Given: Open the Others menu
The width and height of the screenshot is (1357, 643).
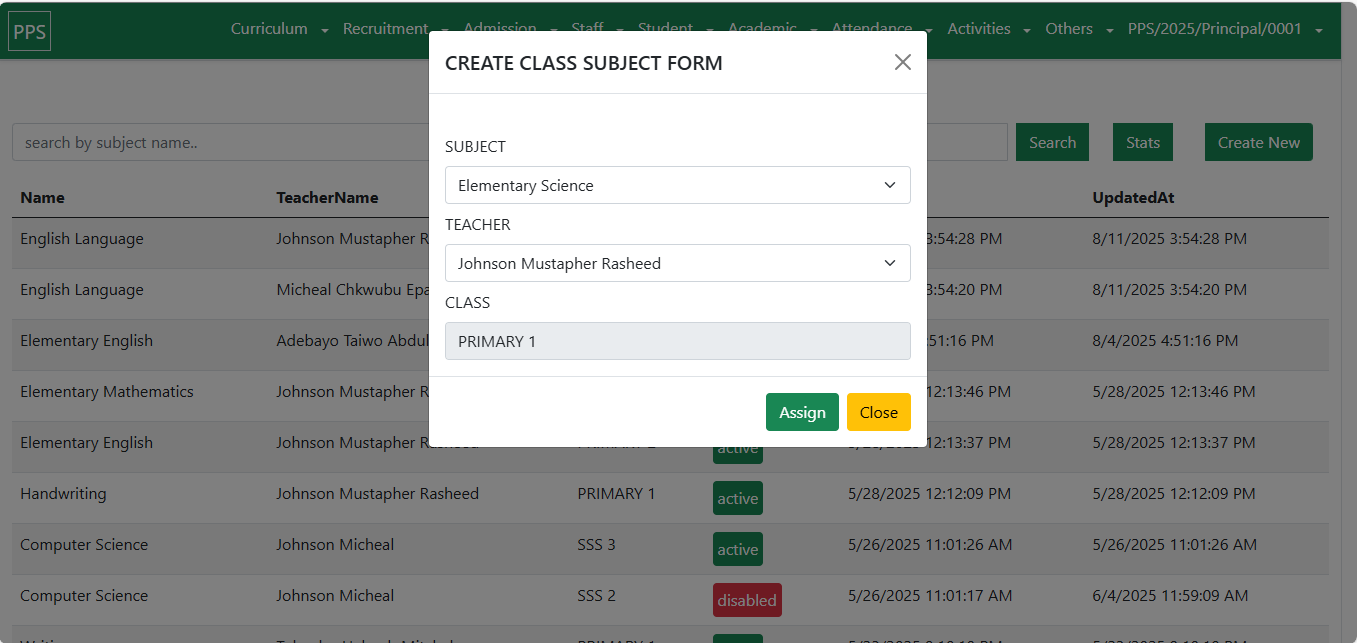Looking at the screenshot, I should 1078,29.
